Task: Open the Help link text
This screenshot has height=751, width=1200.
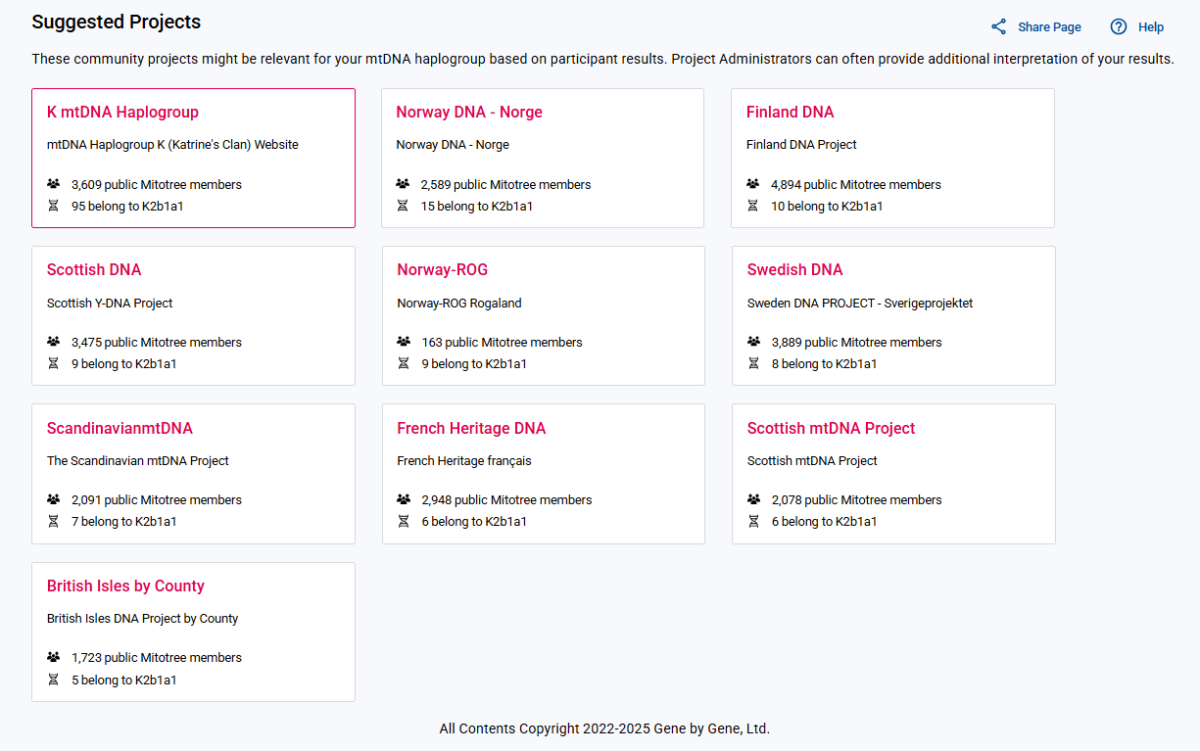Action: [1151, 27]
